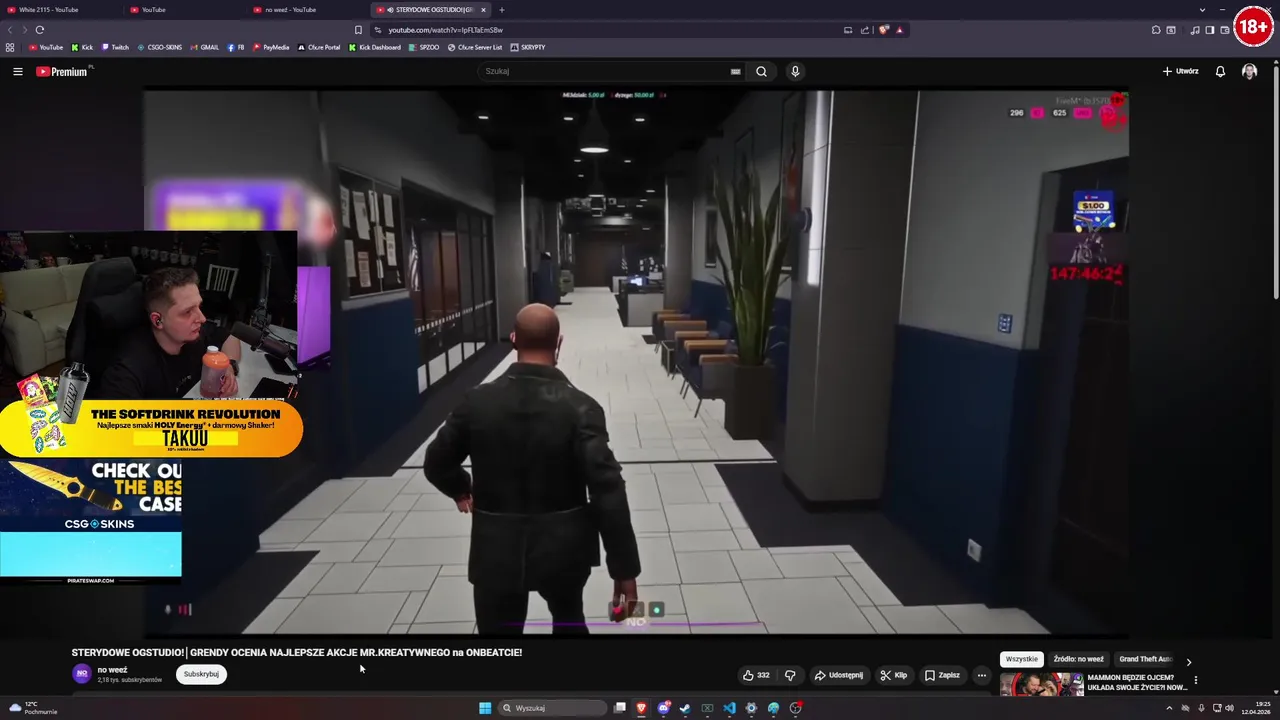Open Twitch bookmark
Image resolution: width=1280 pixels, height=720 pixels.
[x=115, y=47]
